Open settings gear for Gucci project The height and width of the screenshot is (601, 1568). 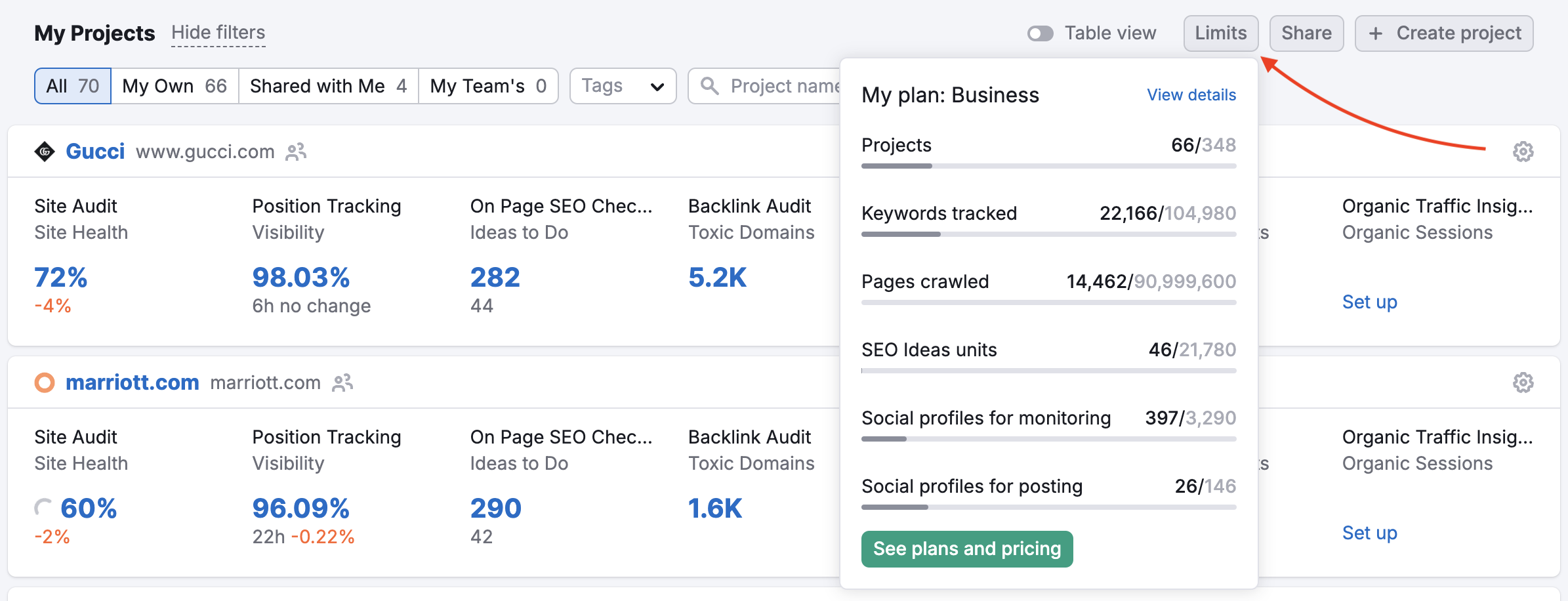tap(1523, 152)
